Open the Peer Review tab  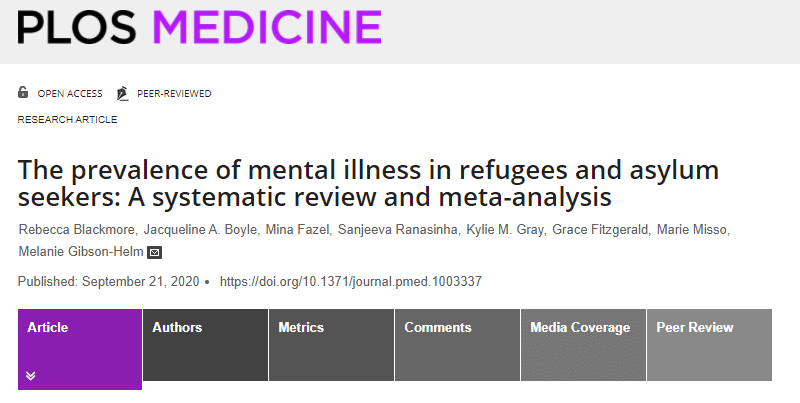pos(709,345)
